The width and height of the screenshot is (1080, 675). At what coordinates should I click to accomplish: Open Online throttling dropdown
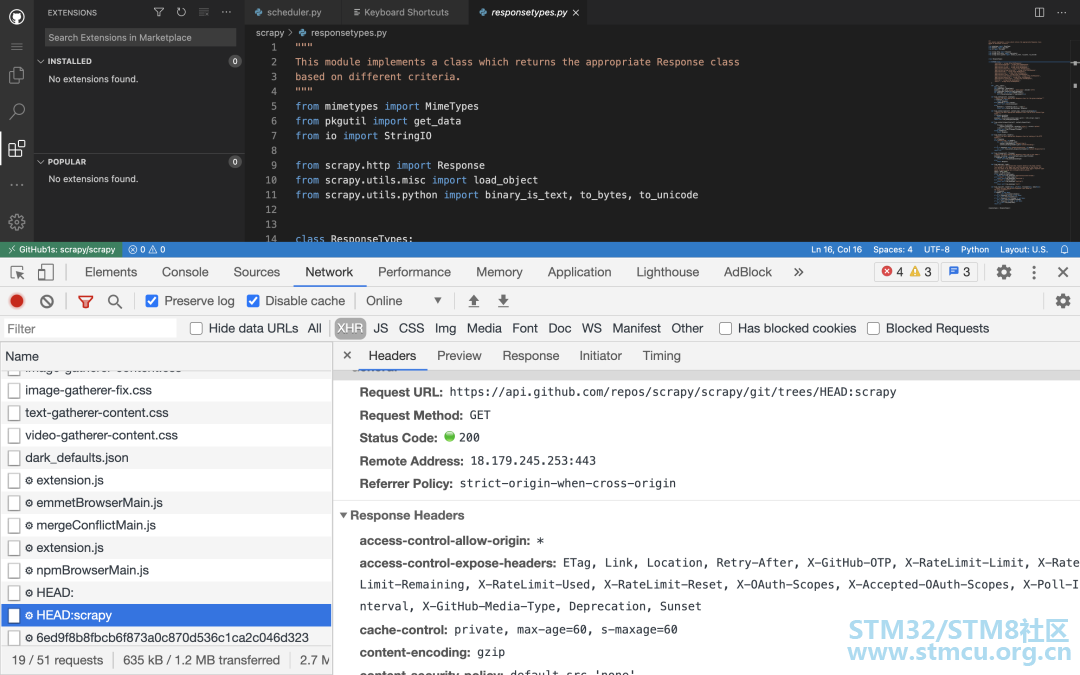tap(404, 301)
